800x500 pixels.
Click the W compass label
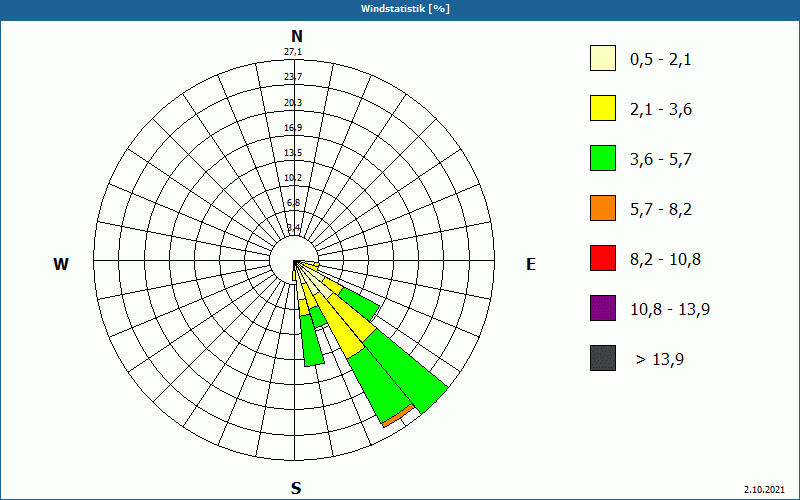click(x=61, y=264)
